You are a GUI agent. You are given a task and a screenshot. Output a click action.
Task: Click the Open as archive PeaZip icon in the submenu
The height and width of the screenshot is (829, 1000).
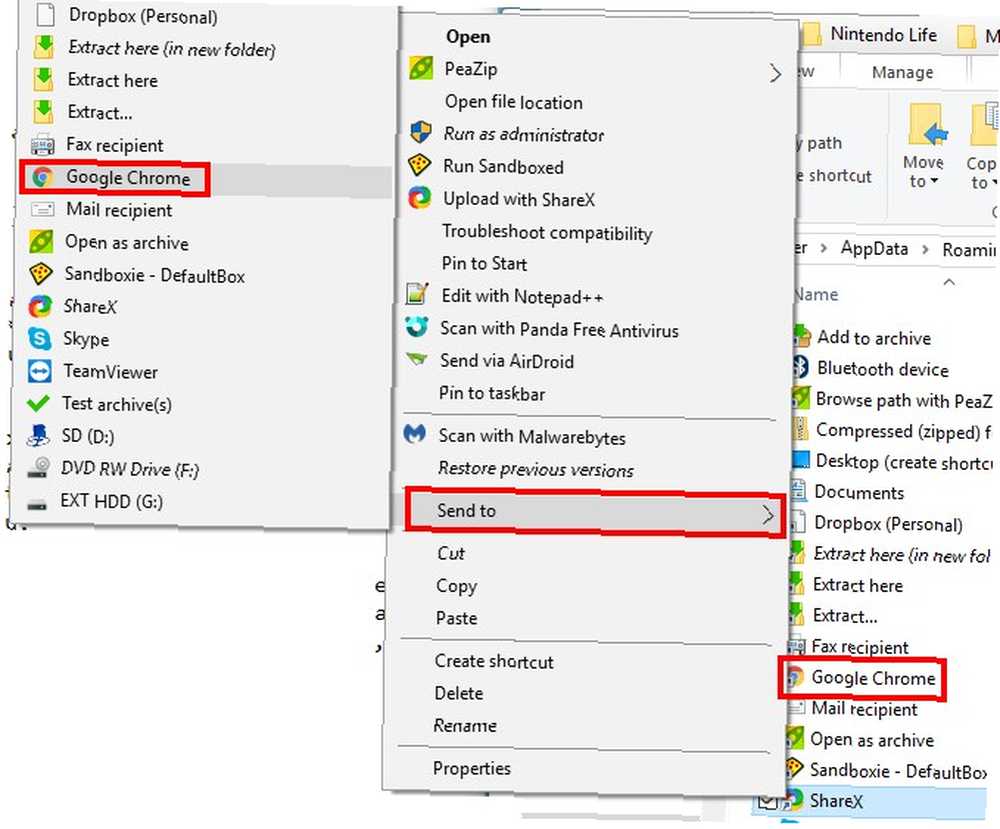point(41,242)
